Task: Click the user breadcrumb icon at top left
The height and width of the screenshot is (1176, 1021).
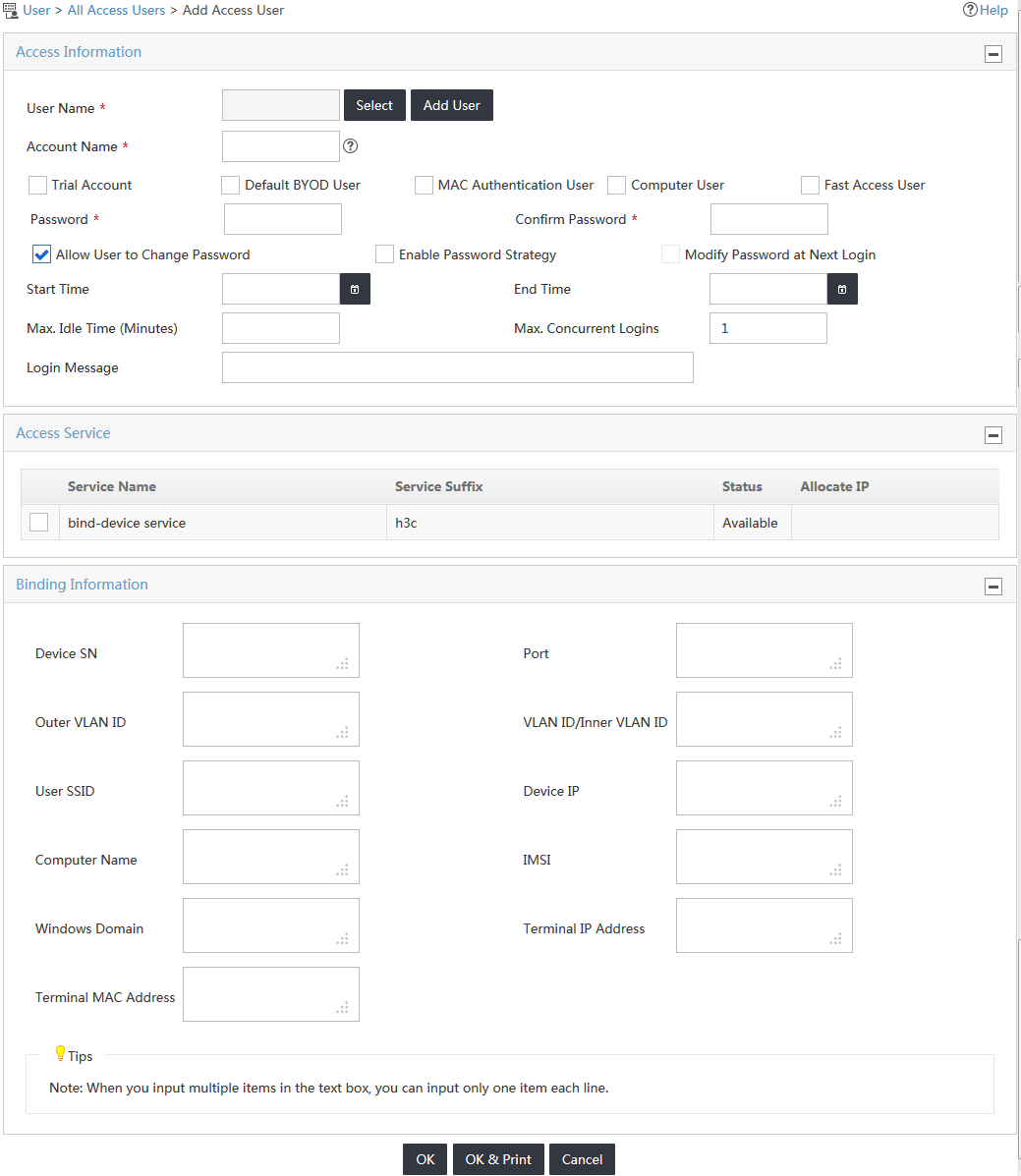Action: 11,11
